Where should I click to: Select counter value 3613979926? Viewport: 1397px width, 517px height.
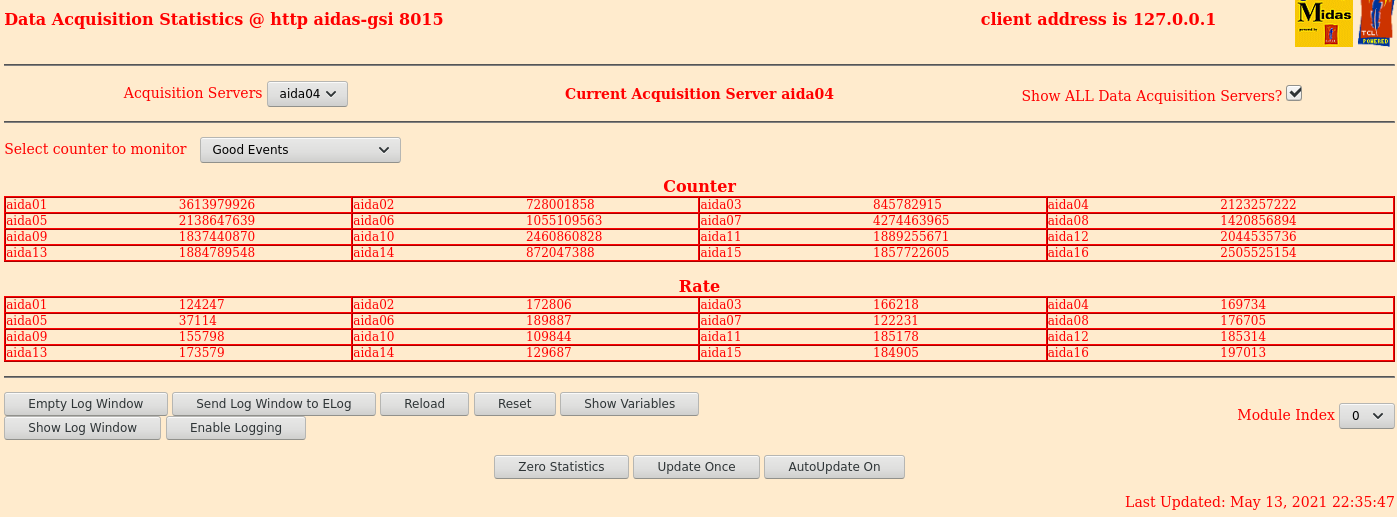217,205
